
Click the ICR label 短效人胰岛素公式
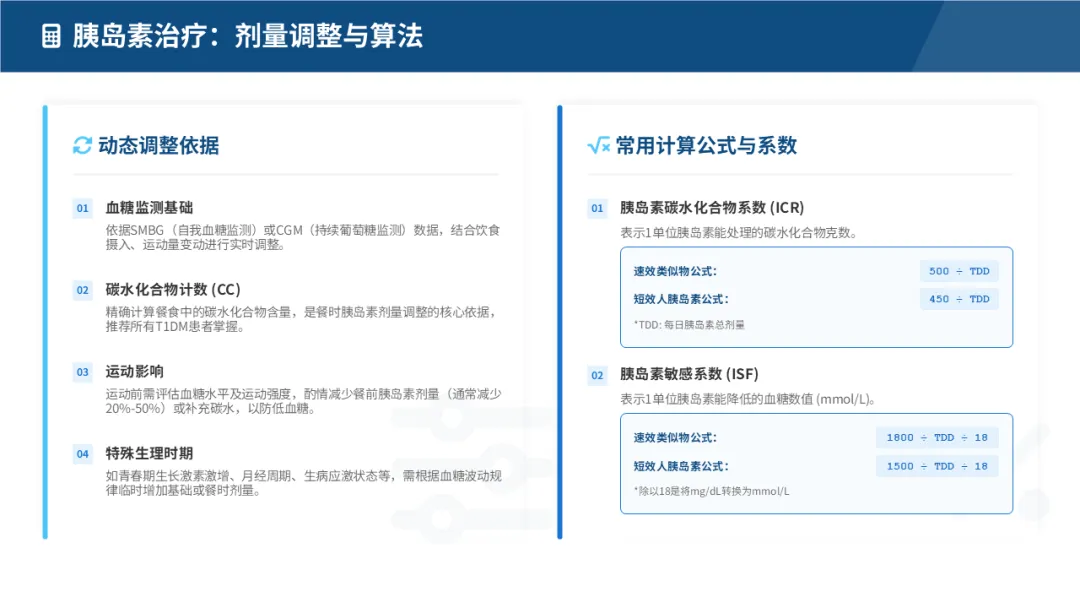coord(681,299)
